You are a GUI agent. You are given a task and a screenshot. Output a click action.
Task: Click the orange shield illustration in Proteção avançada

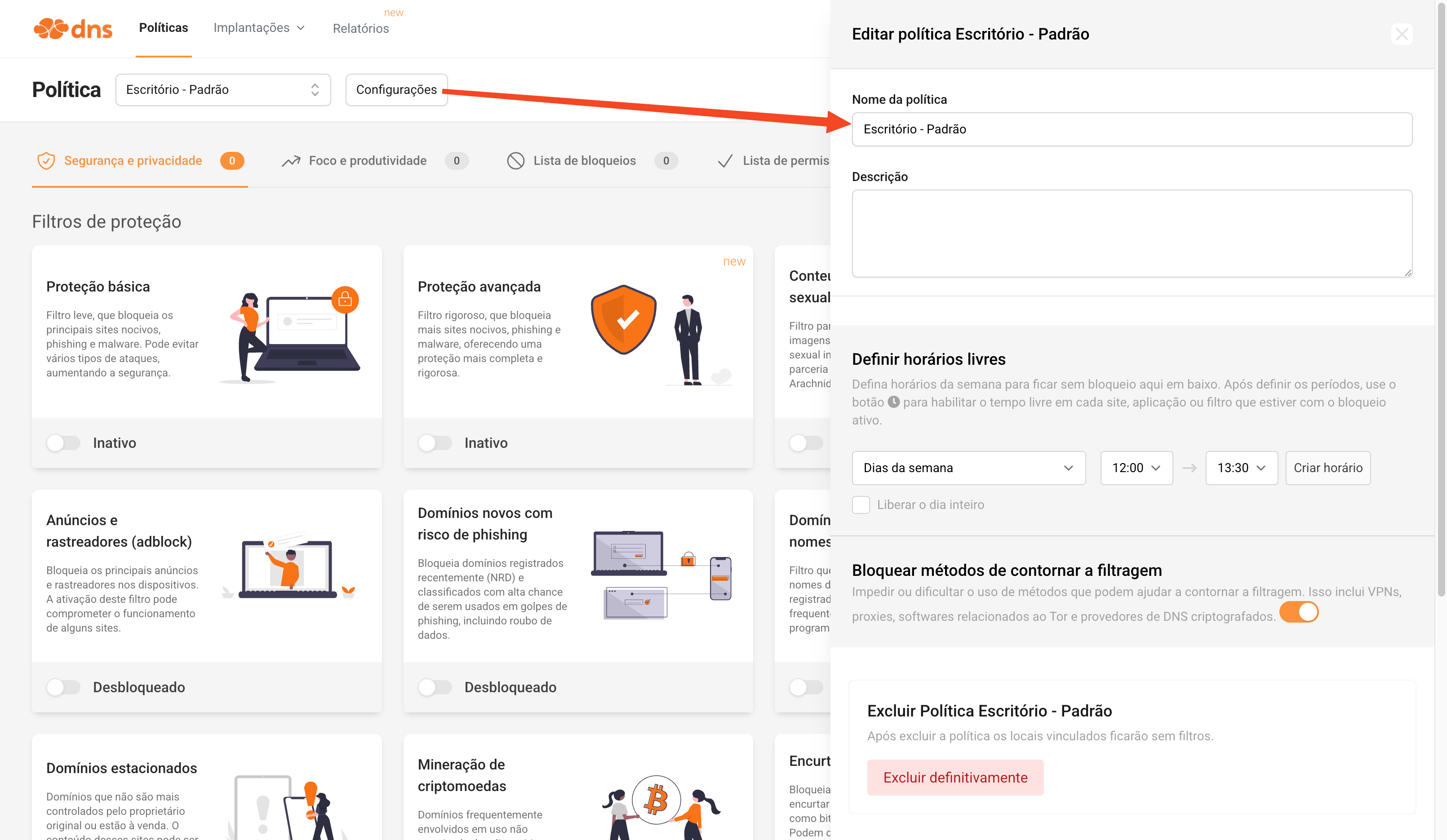(x=624, y=319)
